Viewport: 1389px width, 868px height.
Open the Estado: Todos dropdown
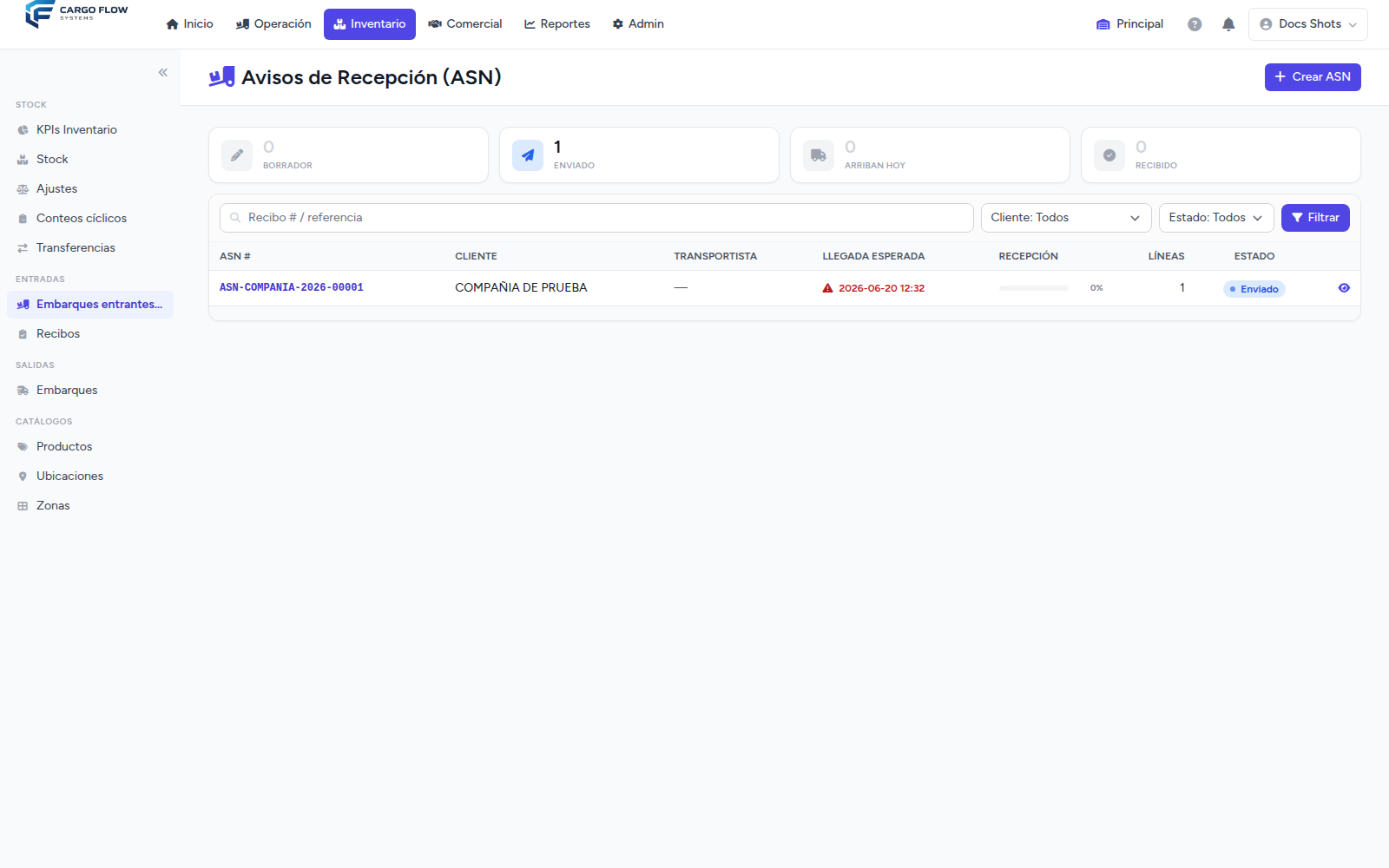click(x=1216, y=218)
